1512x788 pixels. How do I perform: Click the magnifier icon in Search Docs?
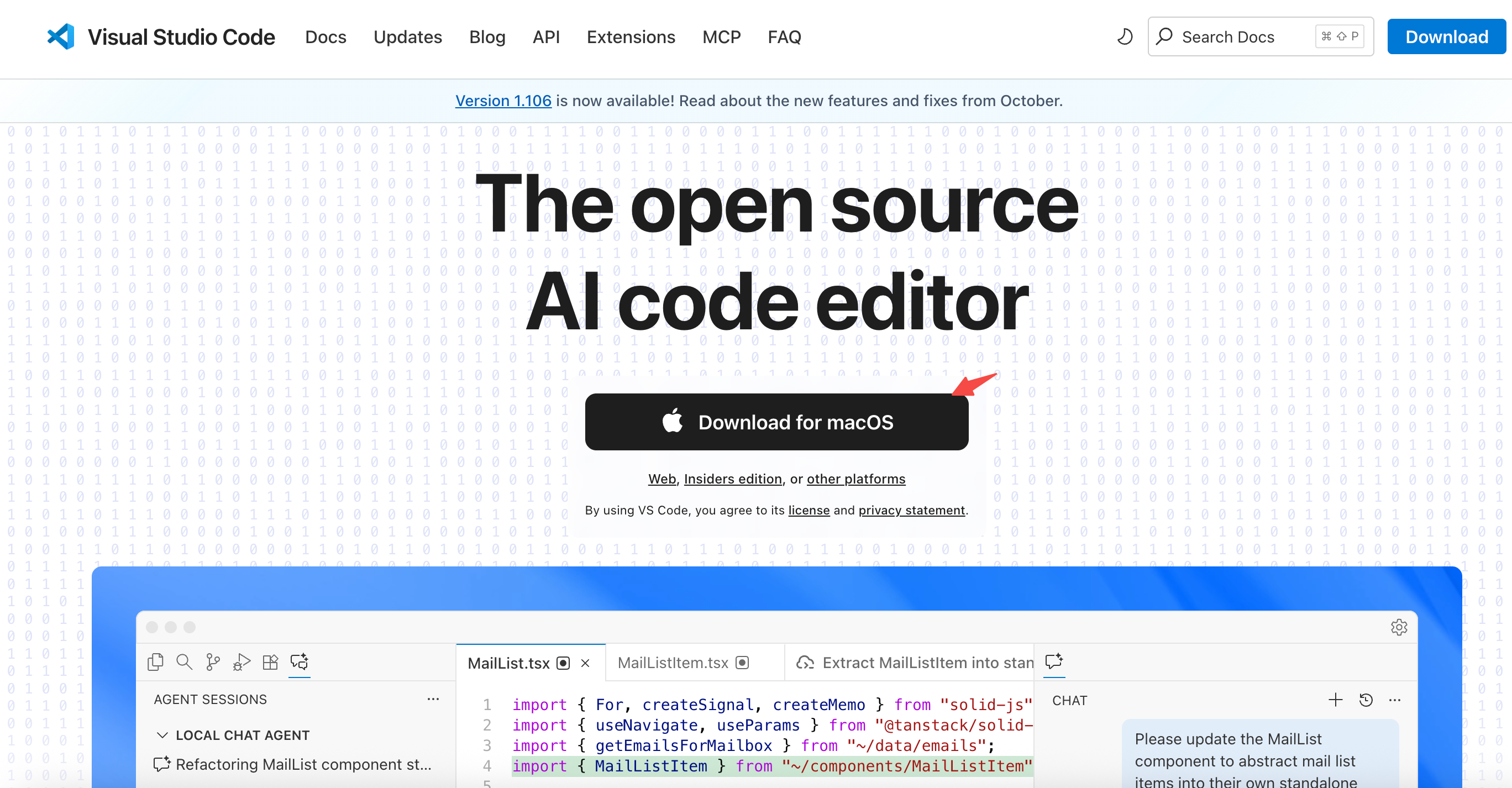click(x=1164, y=37)
